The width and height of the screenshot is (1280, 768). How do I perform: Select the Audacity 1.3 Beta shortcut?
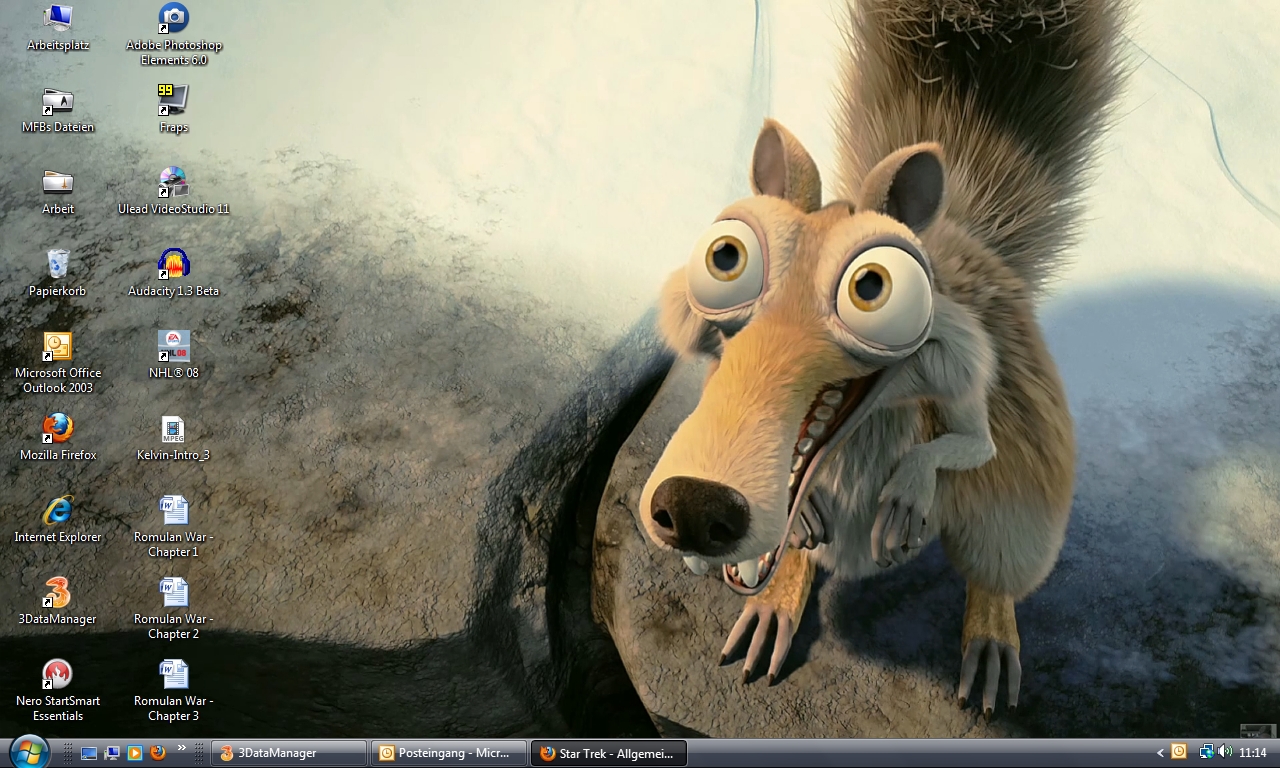point(173,265)
